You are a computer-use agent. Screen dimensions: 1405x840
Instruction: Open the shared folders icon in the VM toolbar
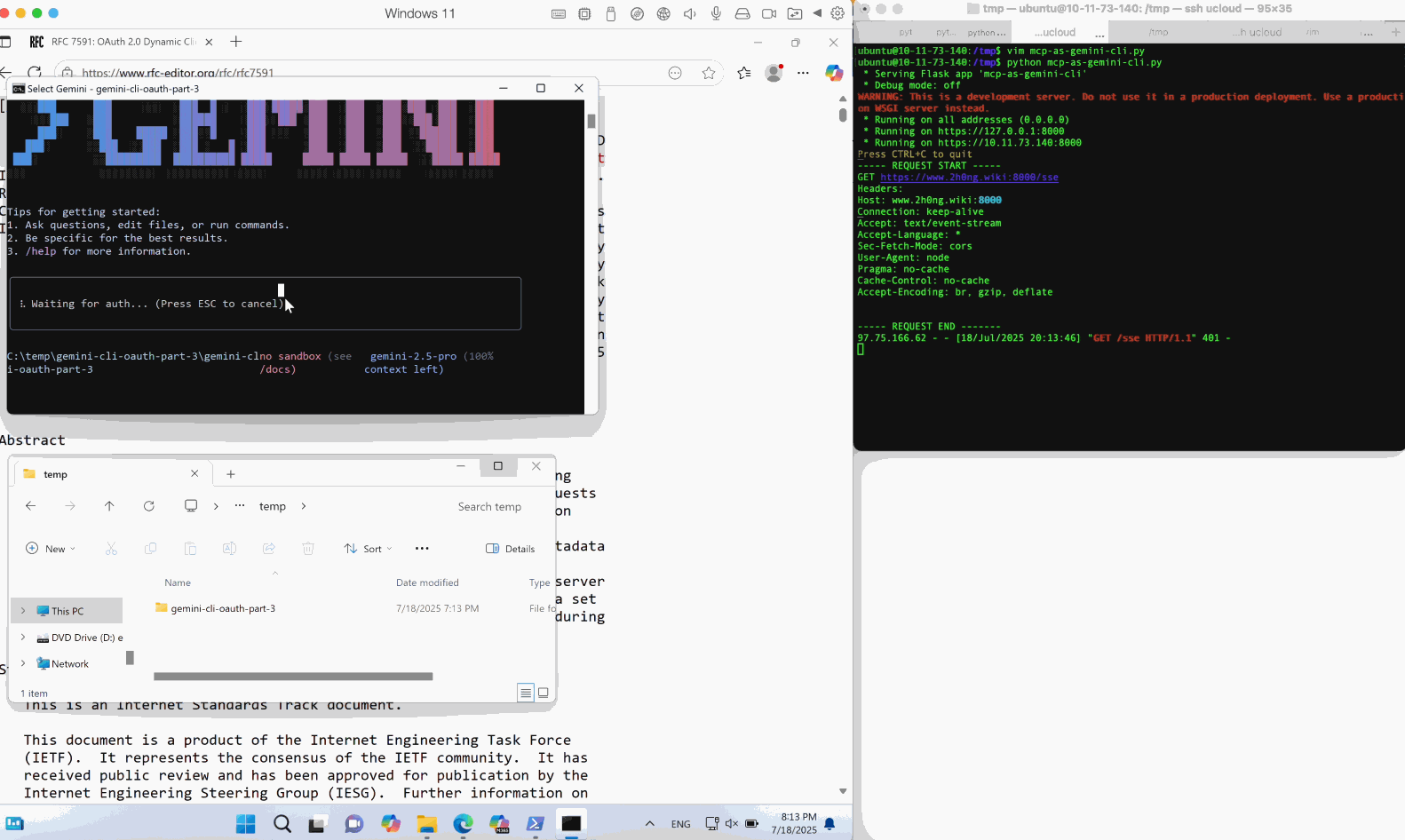(x=795, y=13)
